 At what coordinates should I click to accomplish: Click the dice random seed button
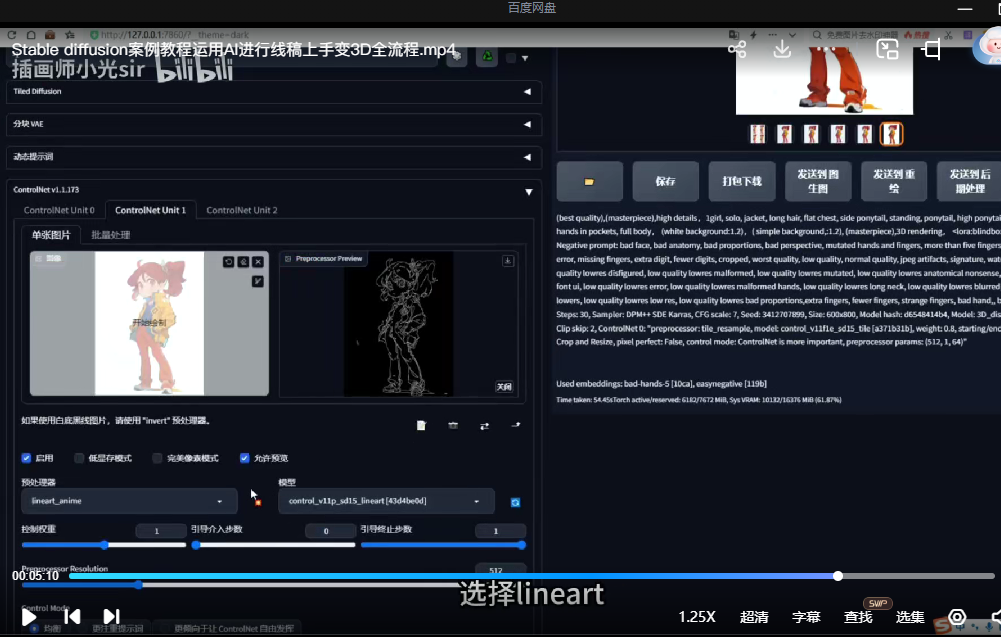point(456,57)
